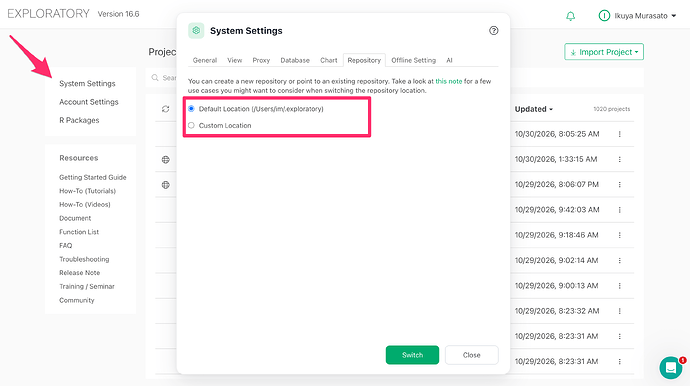Click the EXPLORATORY logo
This screenshot has width=690, height=386.
[x=48, y=14]
